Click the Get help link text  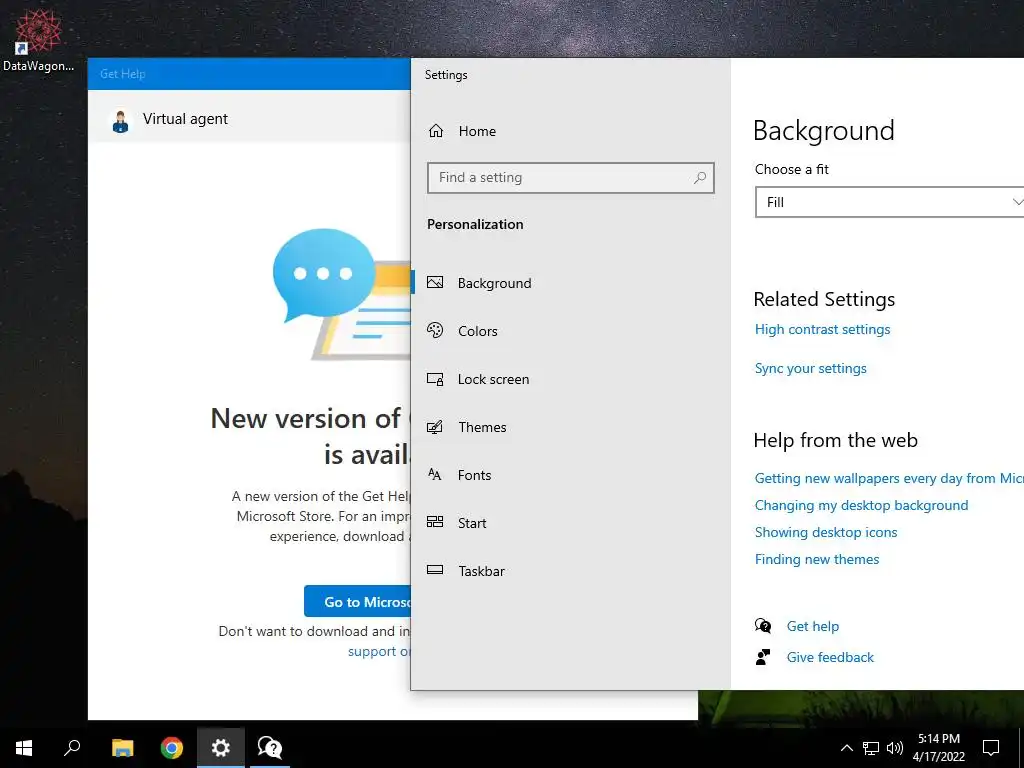click(x=812, y=626)
